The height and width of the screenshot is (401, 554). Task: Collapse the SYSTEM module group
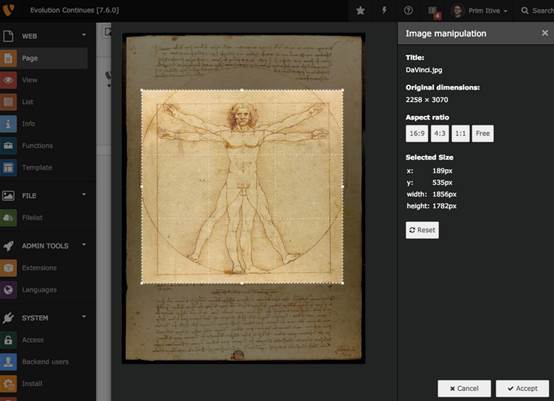coord(84,317)
